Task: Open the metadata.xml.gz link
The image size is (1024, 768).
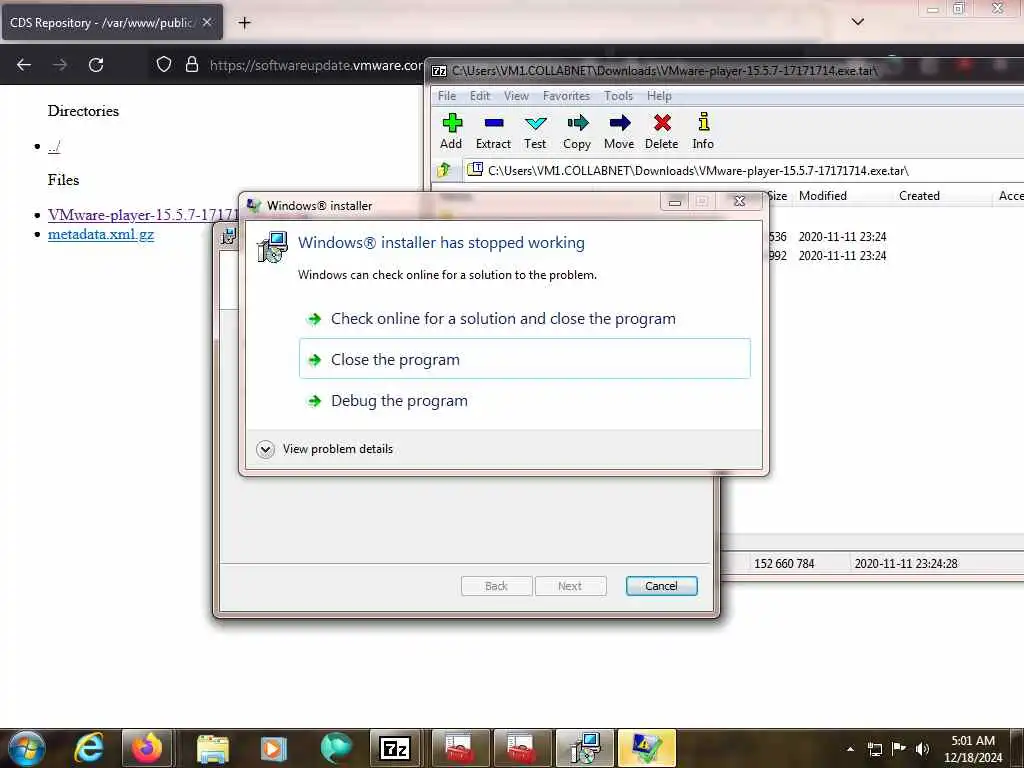Action: (101, 234)
